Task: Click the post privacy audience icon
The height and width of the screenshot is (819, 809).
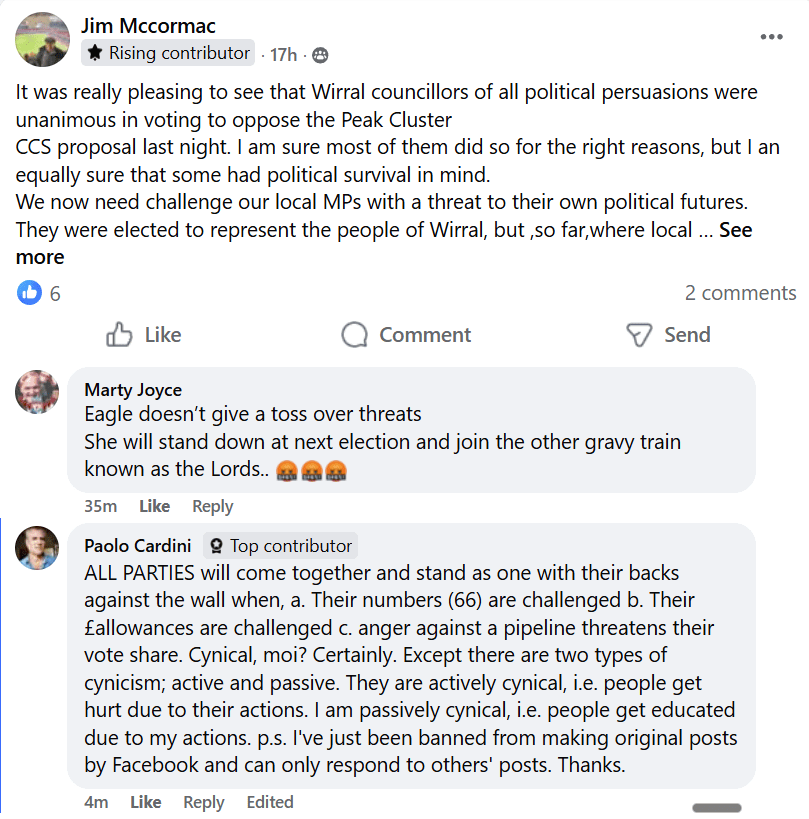Action: click(320, 55)
